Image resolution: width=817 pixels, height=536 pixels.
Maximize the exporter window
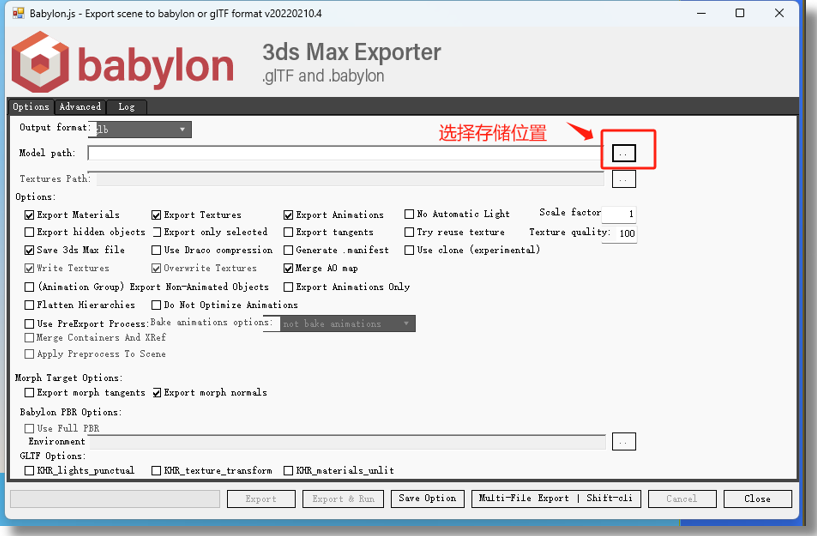(740, 13)
